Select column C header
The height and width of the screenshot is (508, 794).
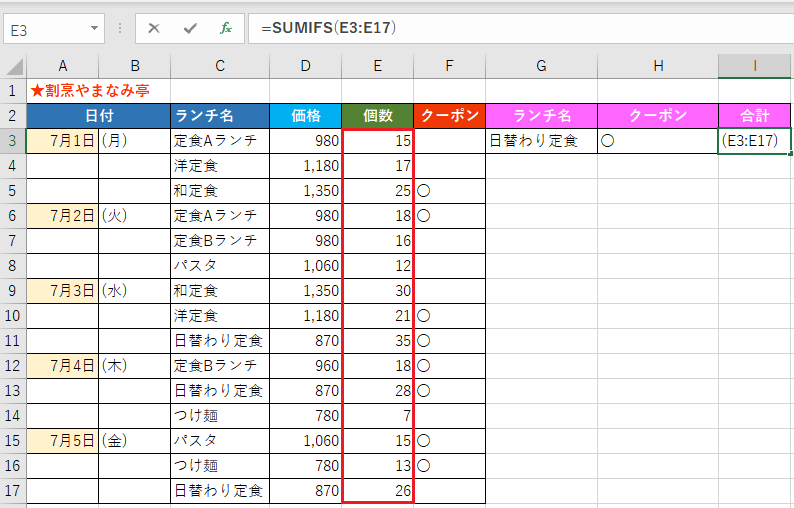click(220, 66)
